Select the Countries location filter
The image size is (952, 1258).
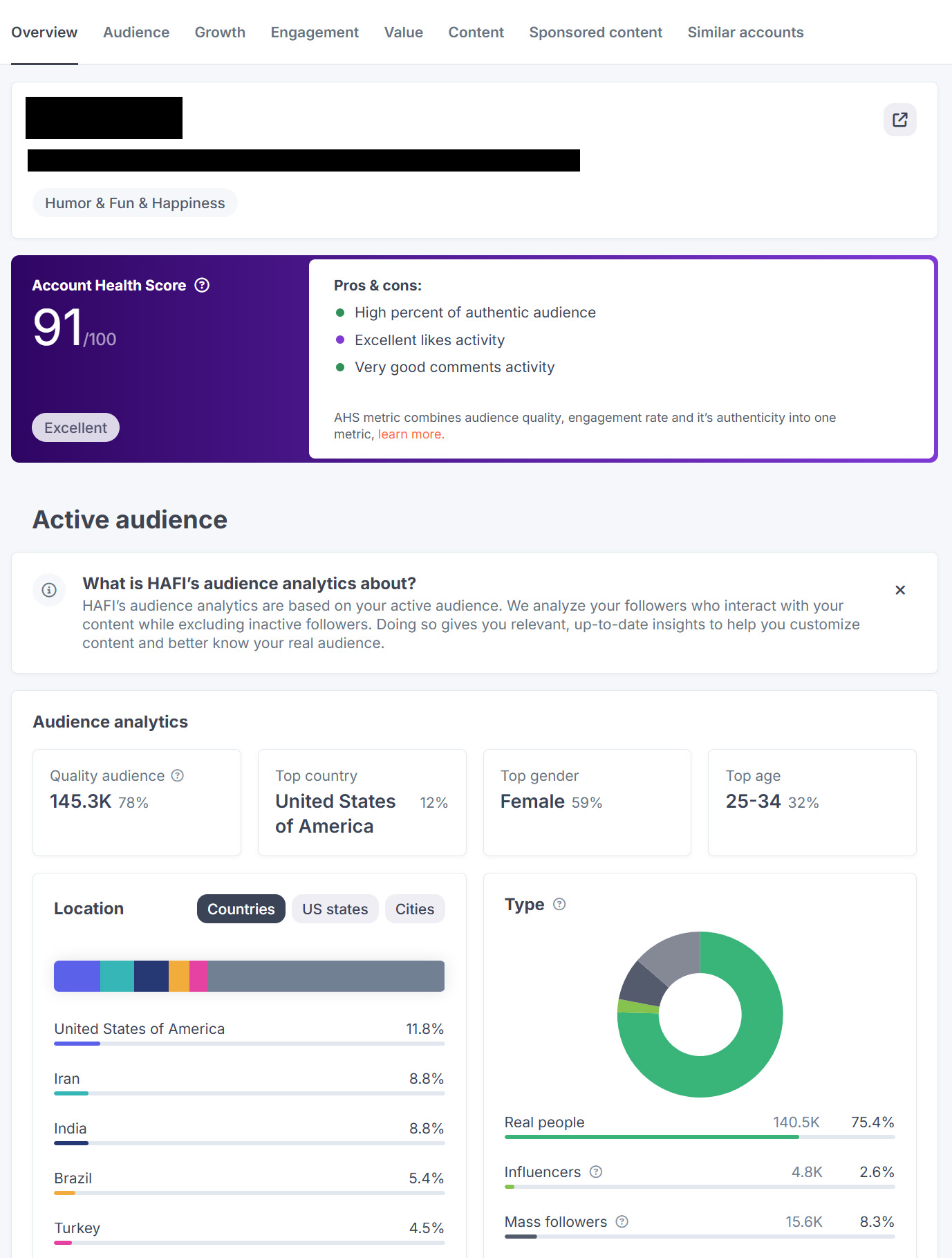tap(241, 909)
